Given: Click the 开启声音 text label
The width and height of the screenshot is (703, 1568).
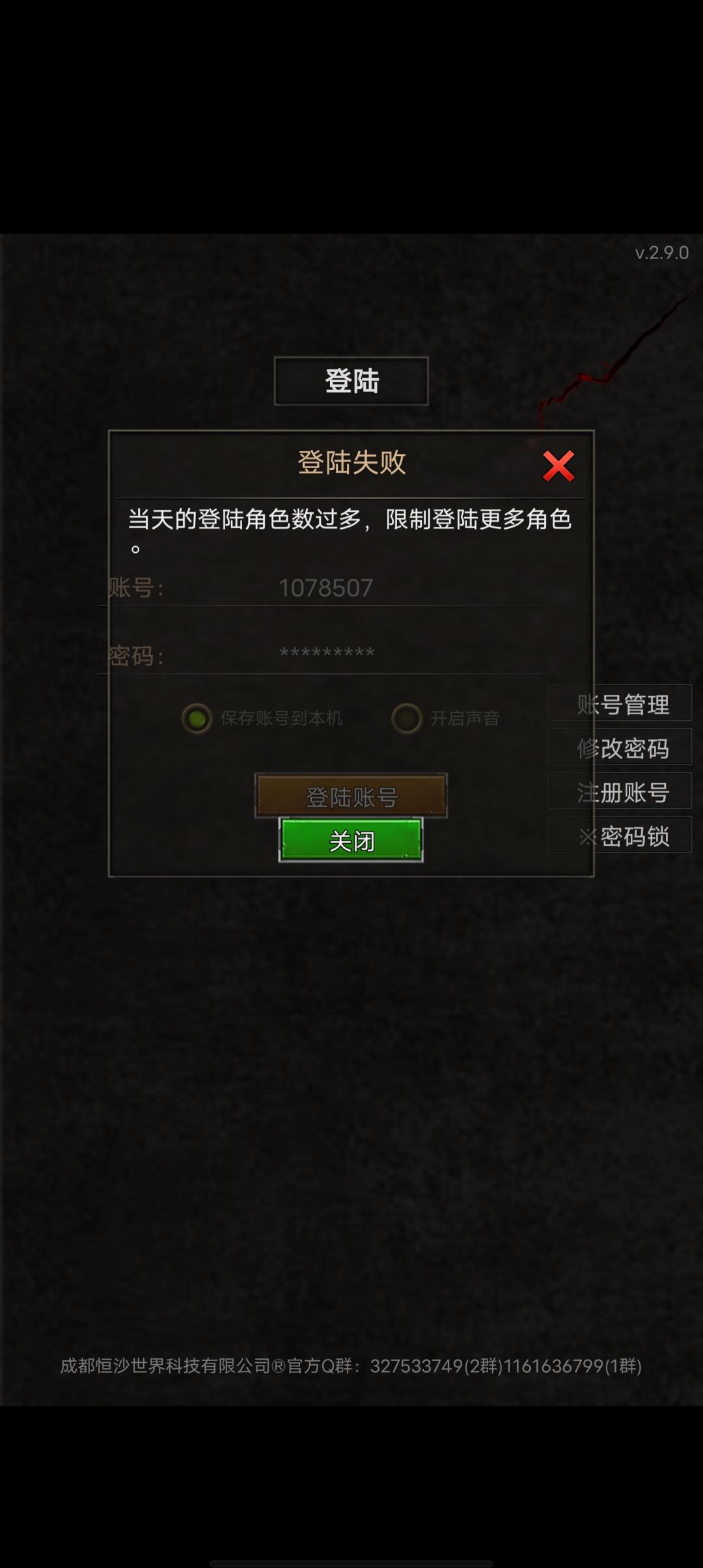Looking at the screenshot, I should pyautogui.click(x=465, y=718).
